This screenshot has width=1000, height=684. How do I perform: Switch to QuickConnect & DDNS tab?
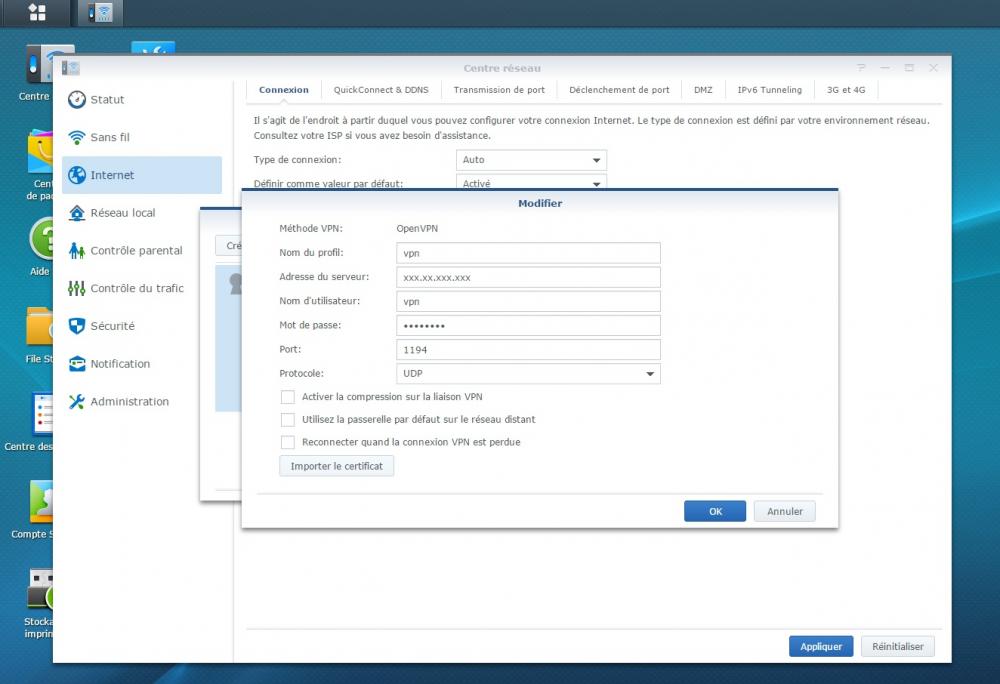click(381, 90)
